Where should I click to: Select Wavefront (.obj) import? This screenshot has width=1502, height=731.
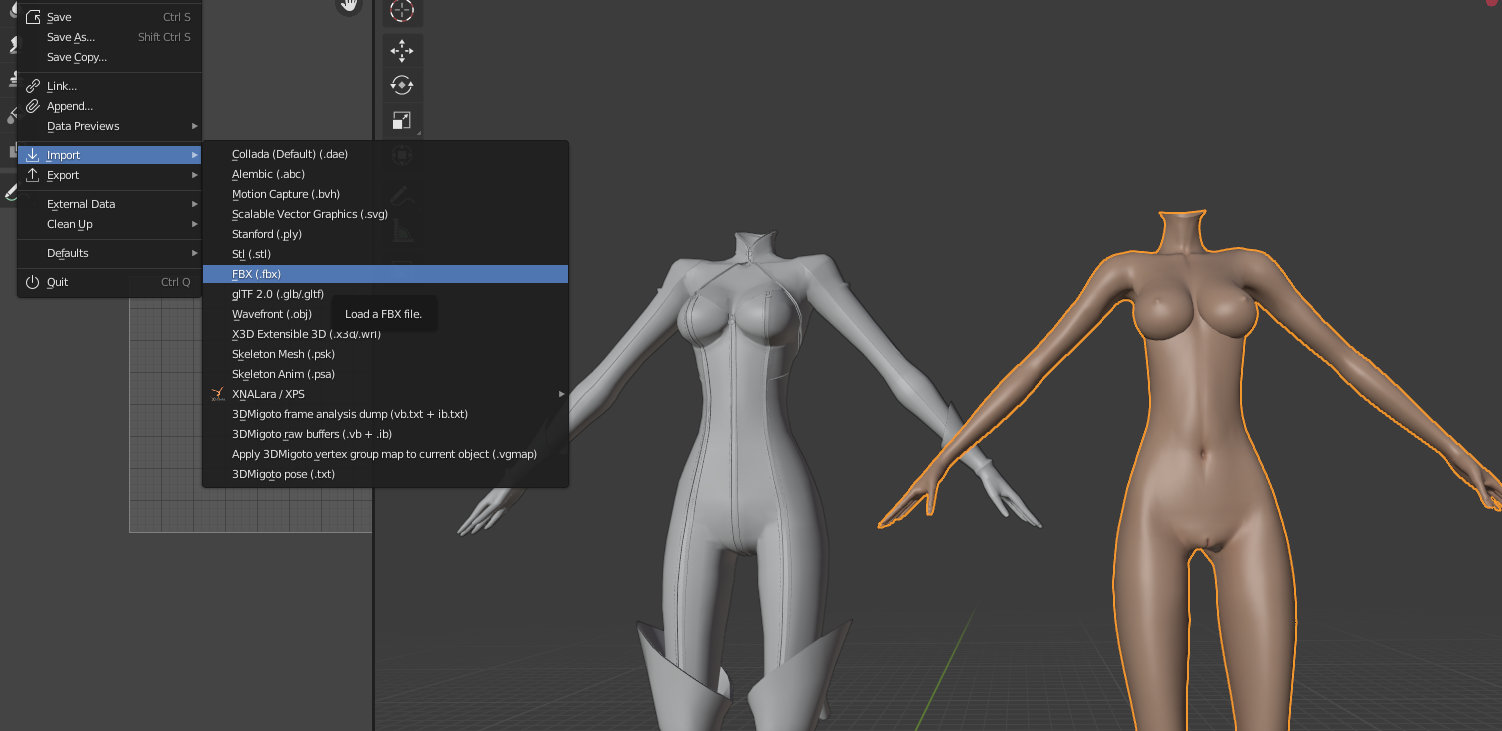click(385, 314)
